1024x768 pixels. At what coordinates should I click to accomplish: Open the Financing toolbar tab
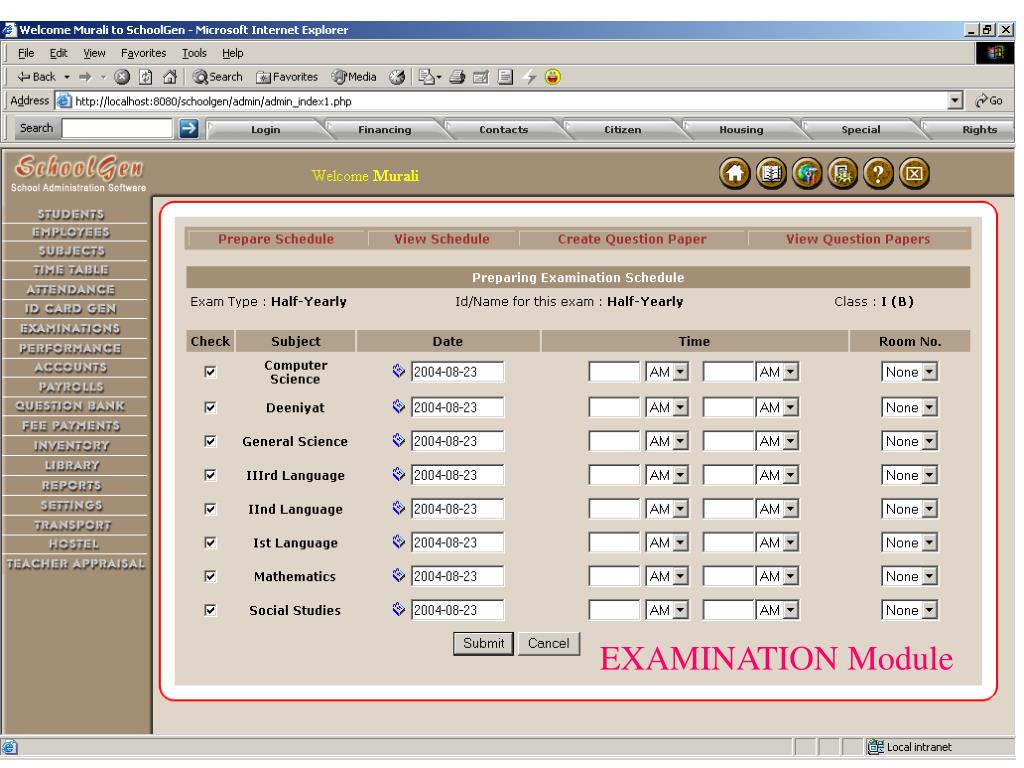coord(385,129)
